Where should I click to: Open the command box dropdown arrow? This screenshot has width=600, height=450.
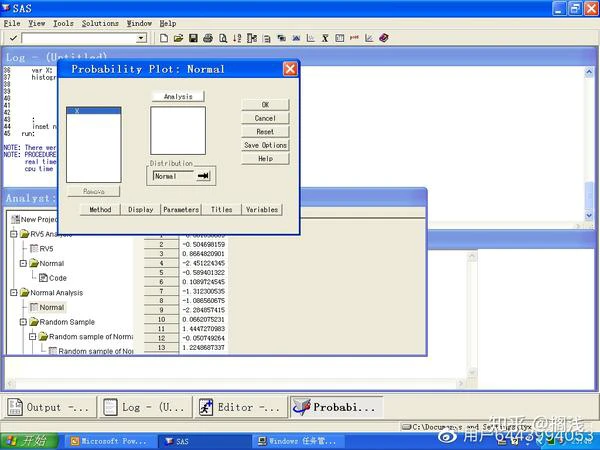[141, 38]
